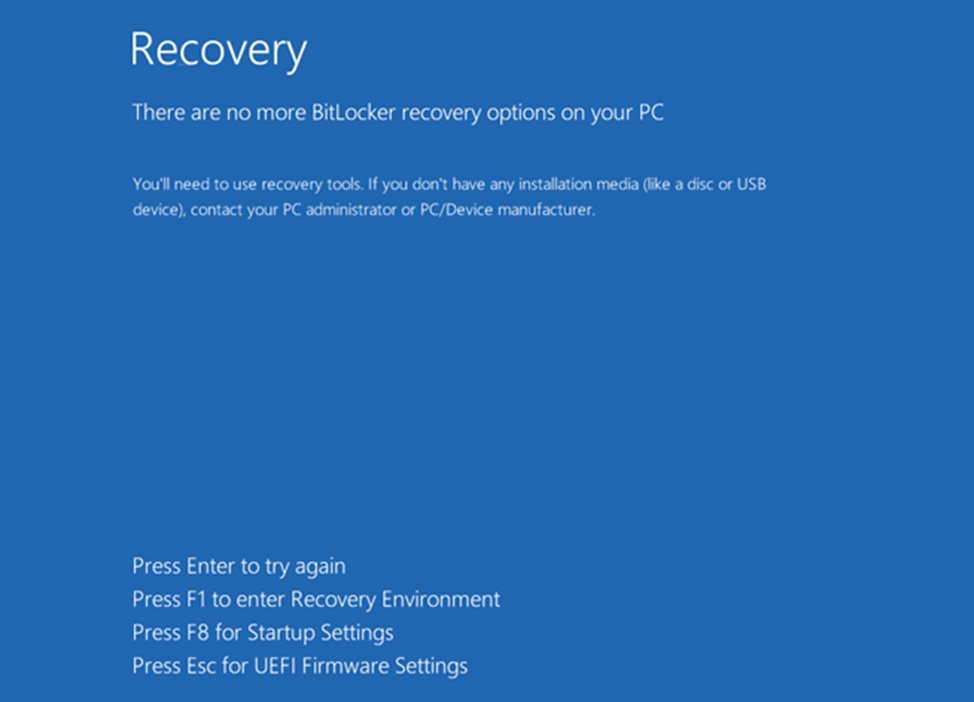Click the 'Recovery Environment' words
974x702 pixels.
click(x=395, y=599)
